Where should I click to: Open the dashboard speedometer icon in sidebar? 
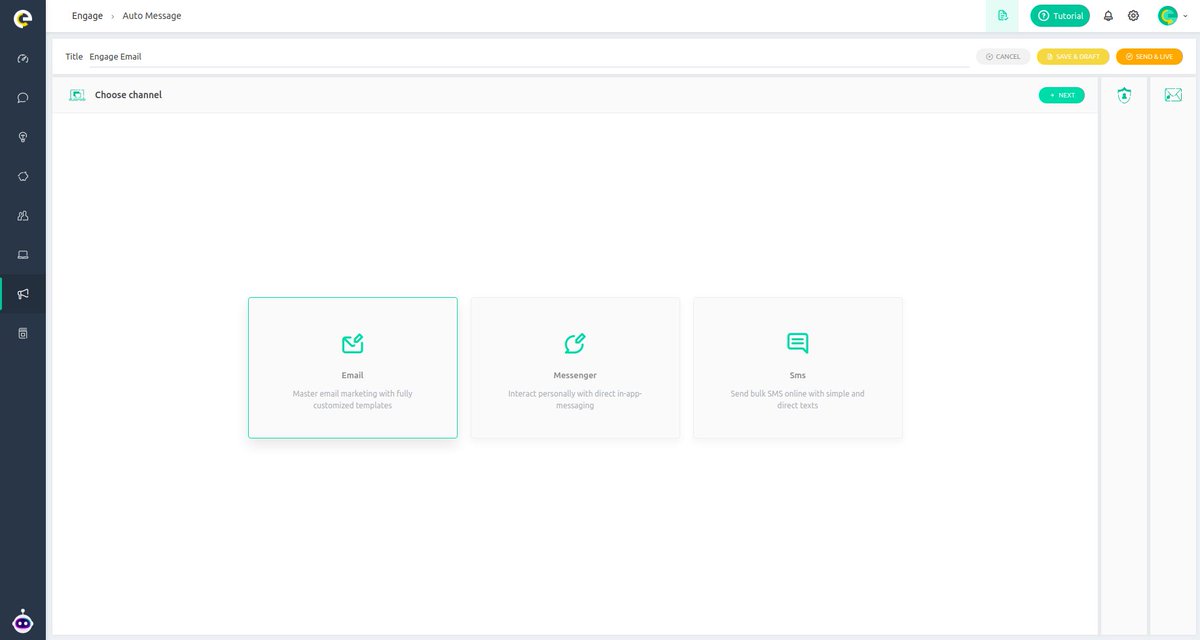click(x=22, y=58)
